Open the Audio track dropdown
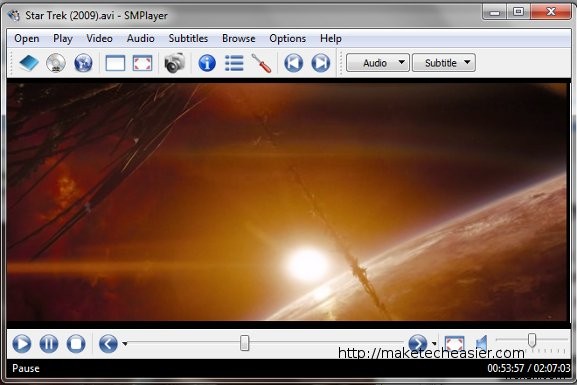Viewport: 577px width, 385px height. (378, 63)
